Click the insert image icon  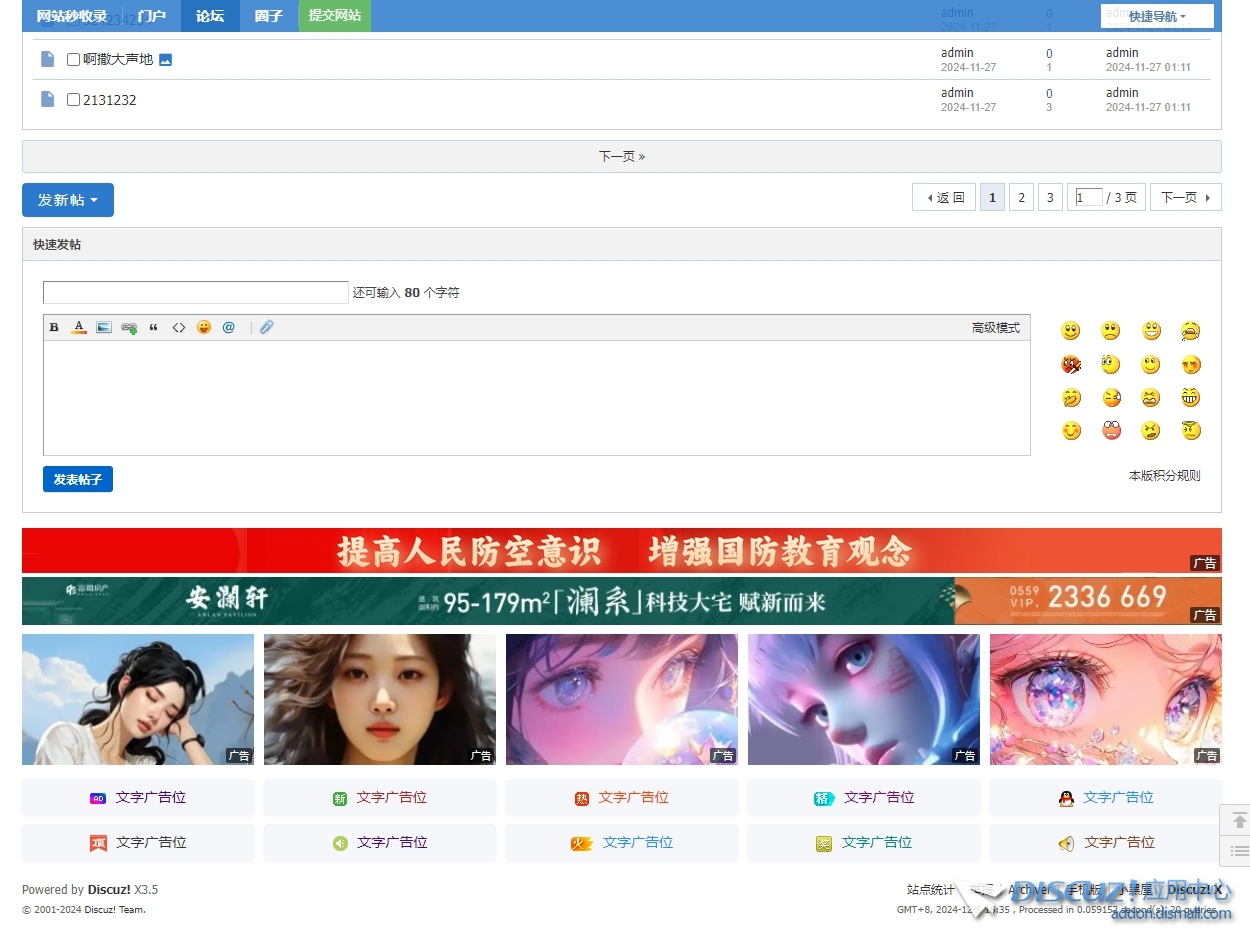tap(104, 328)
